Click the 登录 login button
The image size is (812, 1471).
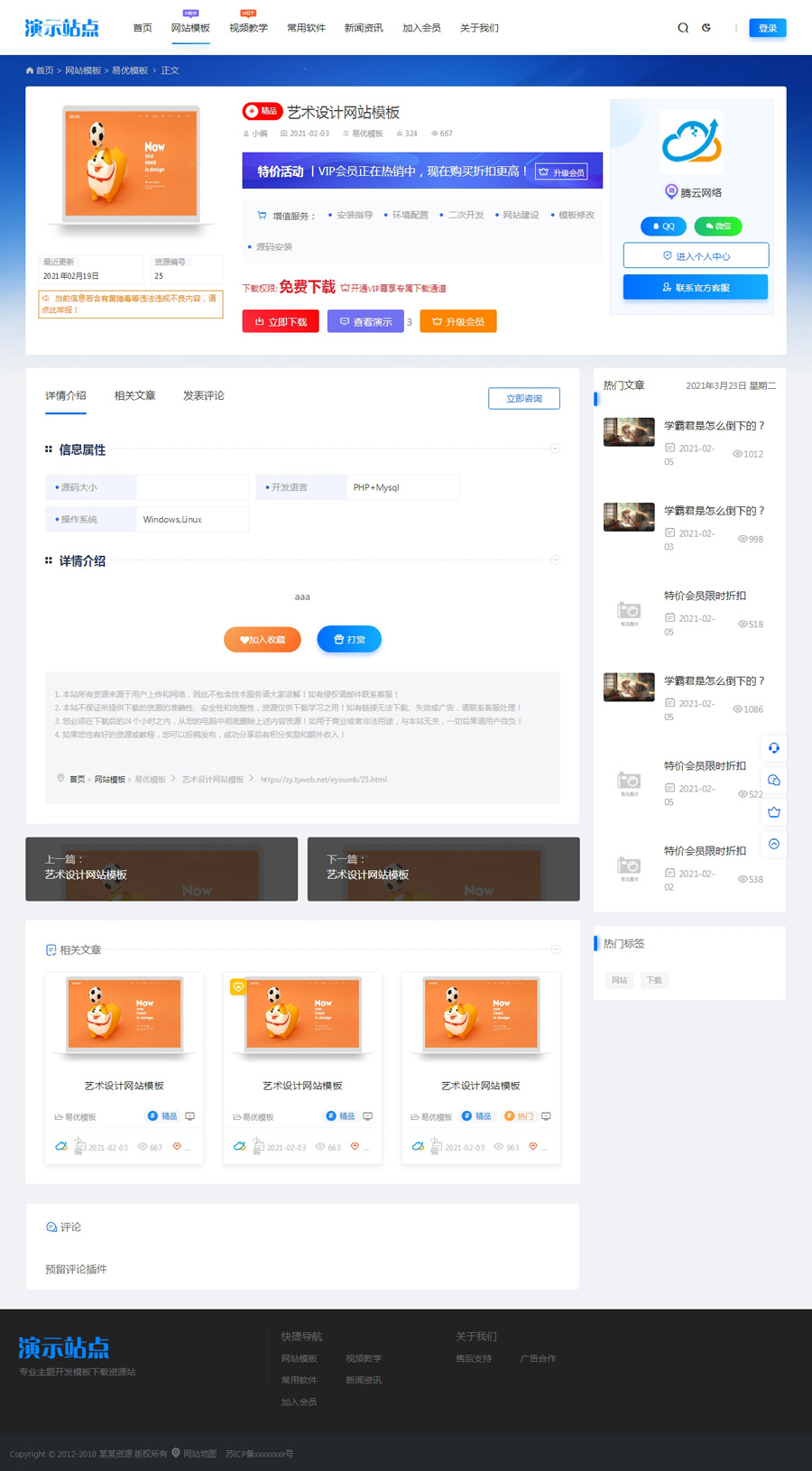767,28
